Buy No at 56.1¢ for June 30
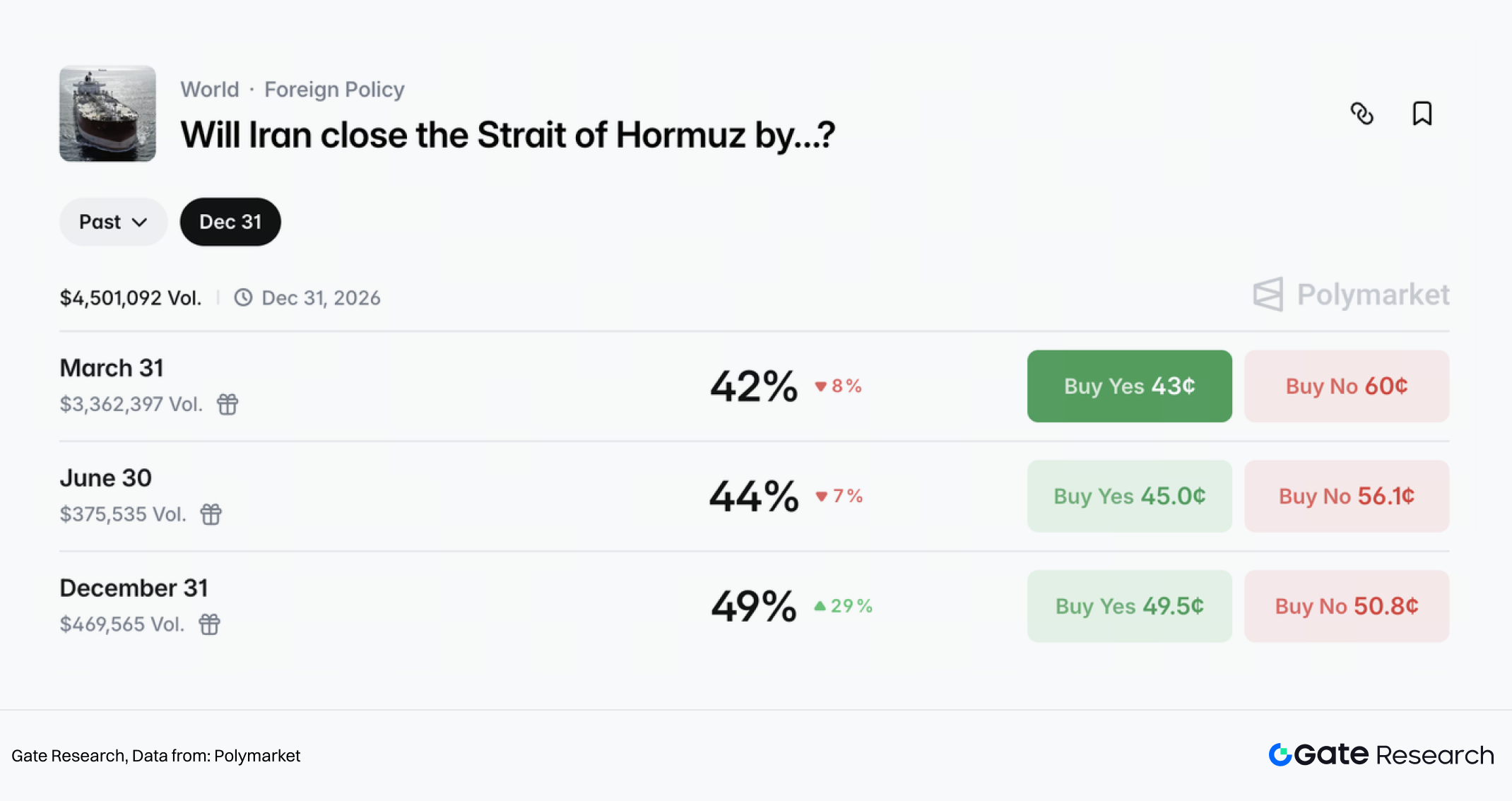This screenshot has height=801, width=1512. tap(1346, 496)
